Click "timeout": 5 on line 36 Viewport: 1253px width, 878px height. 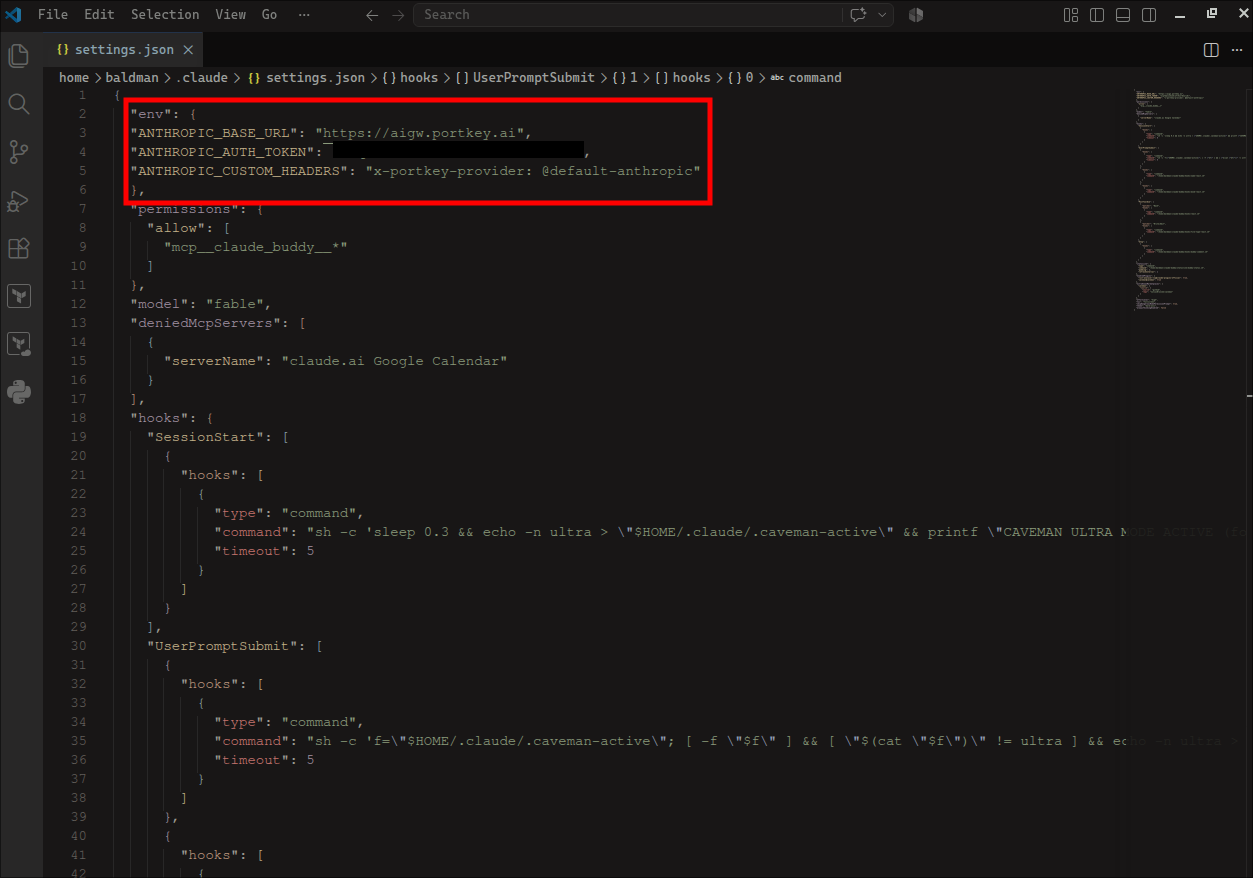point(264,760)
